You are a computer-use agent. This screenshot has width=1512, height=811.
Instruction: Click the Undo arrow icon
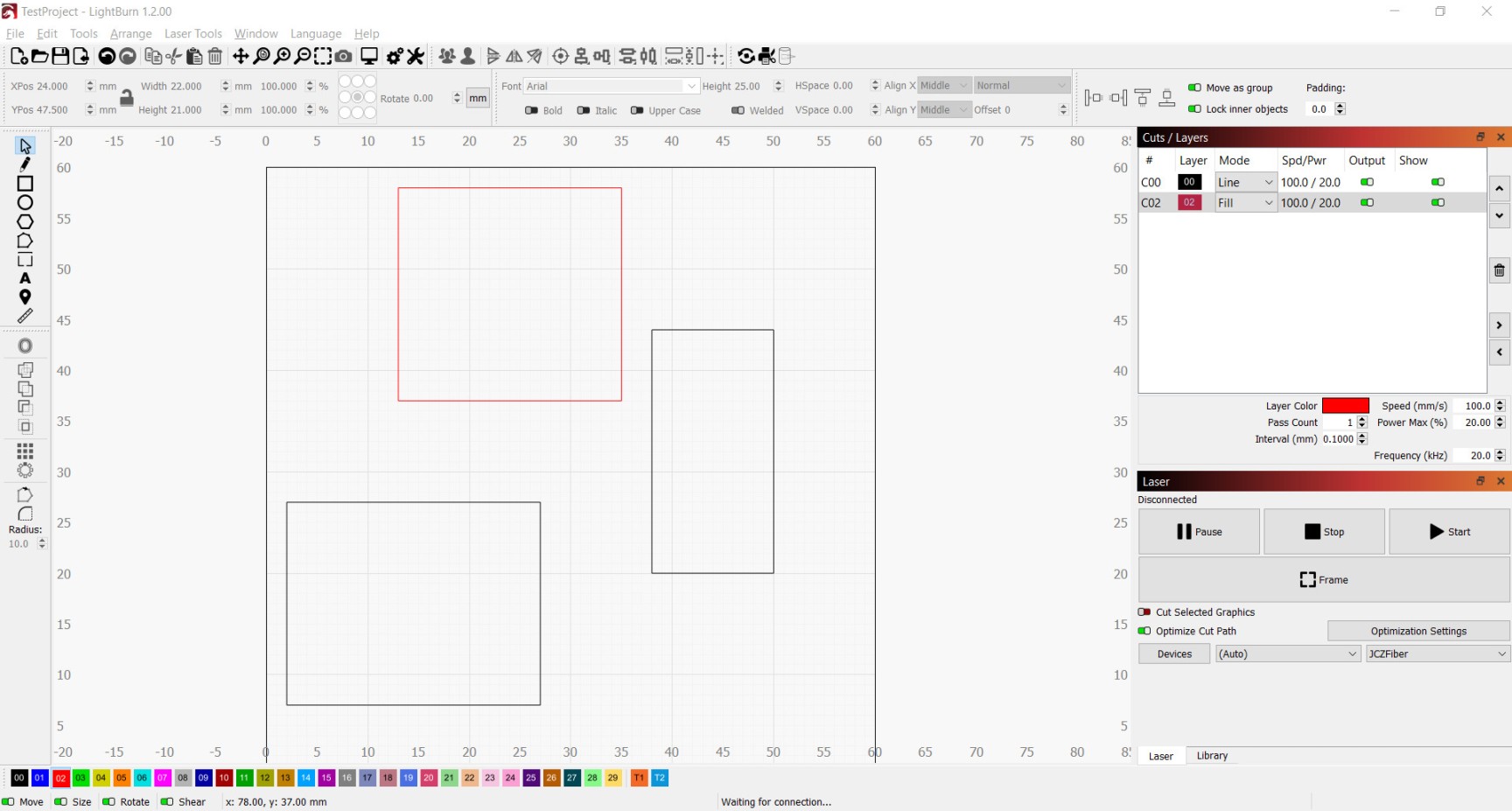(x=107, y=57)
